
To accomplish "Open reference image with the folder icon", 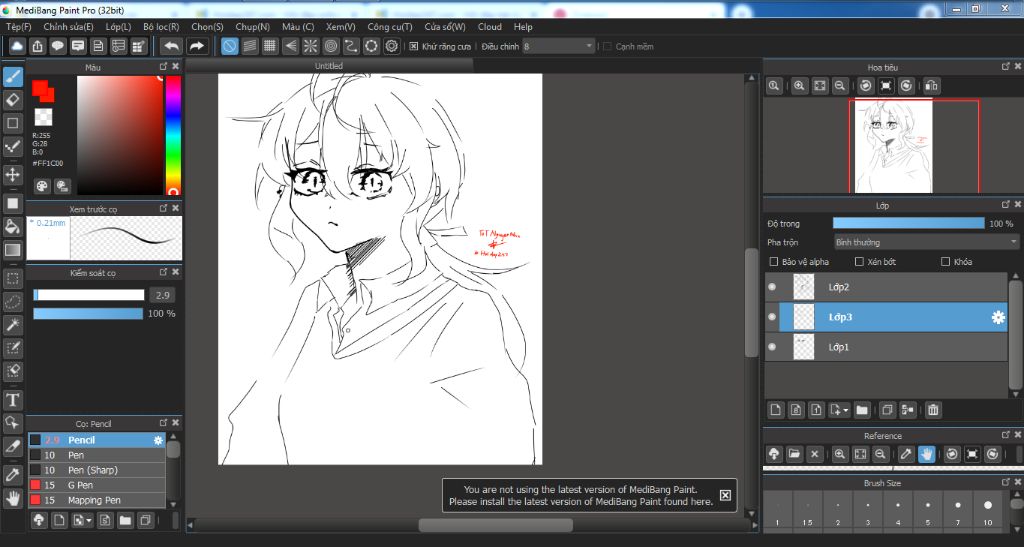I will click(x=794, y=454).
